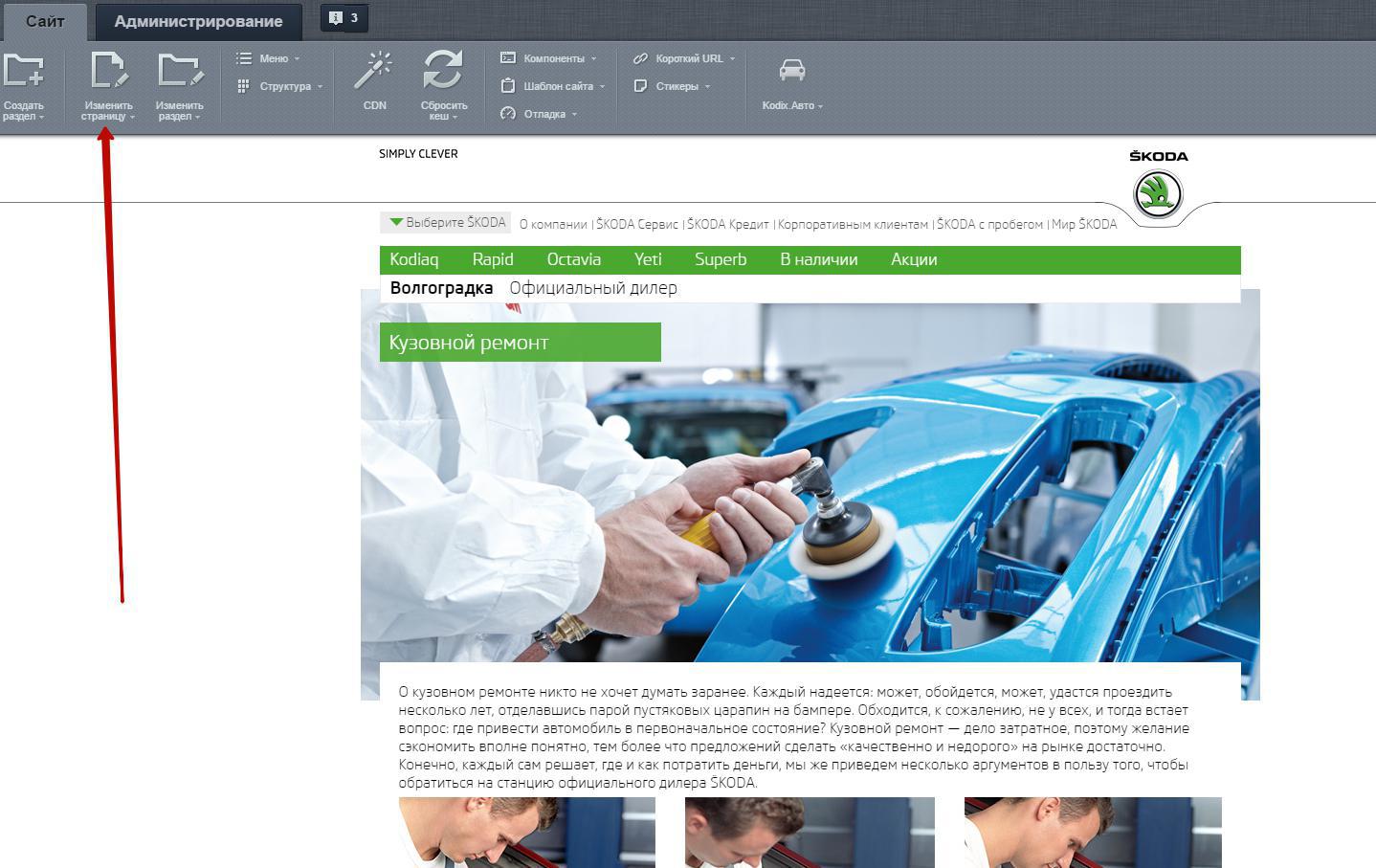
Task: Expand the Изменить страницу dropdown arrow
Action: tap(132, 118)
